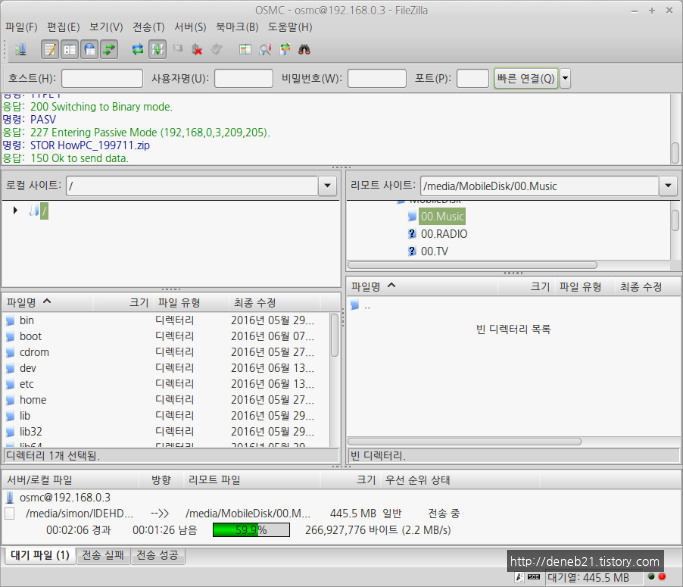The image size is (683, 587).
Task: Open the 파일(F) menu
Action: 21,27
